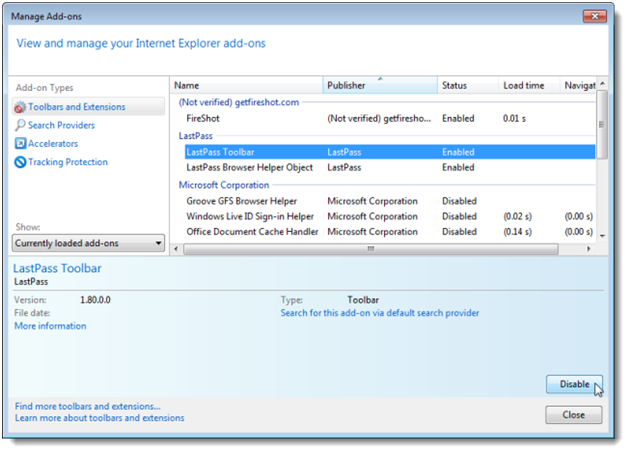This screenshot has width=631, height=455.
Task: Open the More information link
Action: tap(50, 326)
